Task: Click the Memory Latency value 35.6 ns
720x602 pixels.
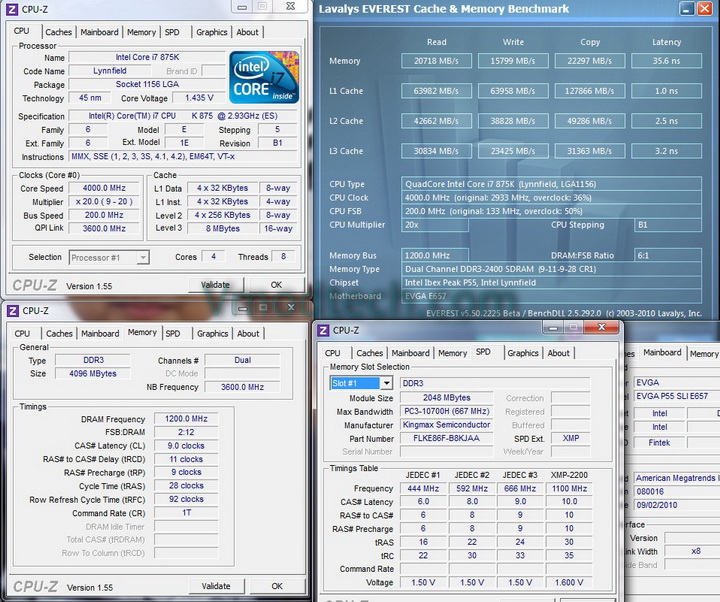Action: (x=666, y=61)
